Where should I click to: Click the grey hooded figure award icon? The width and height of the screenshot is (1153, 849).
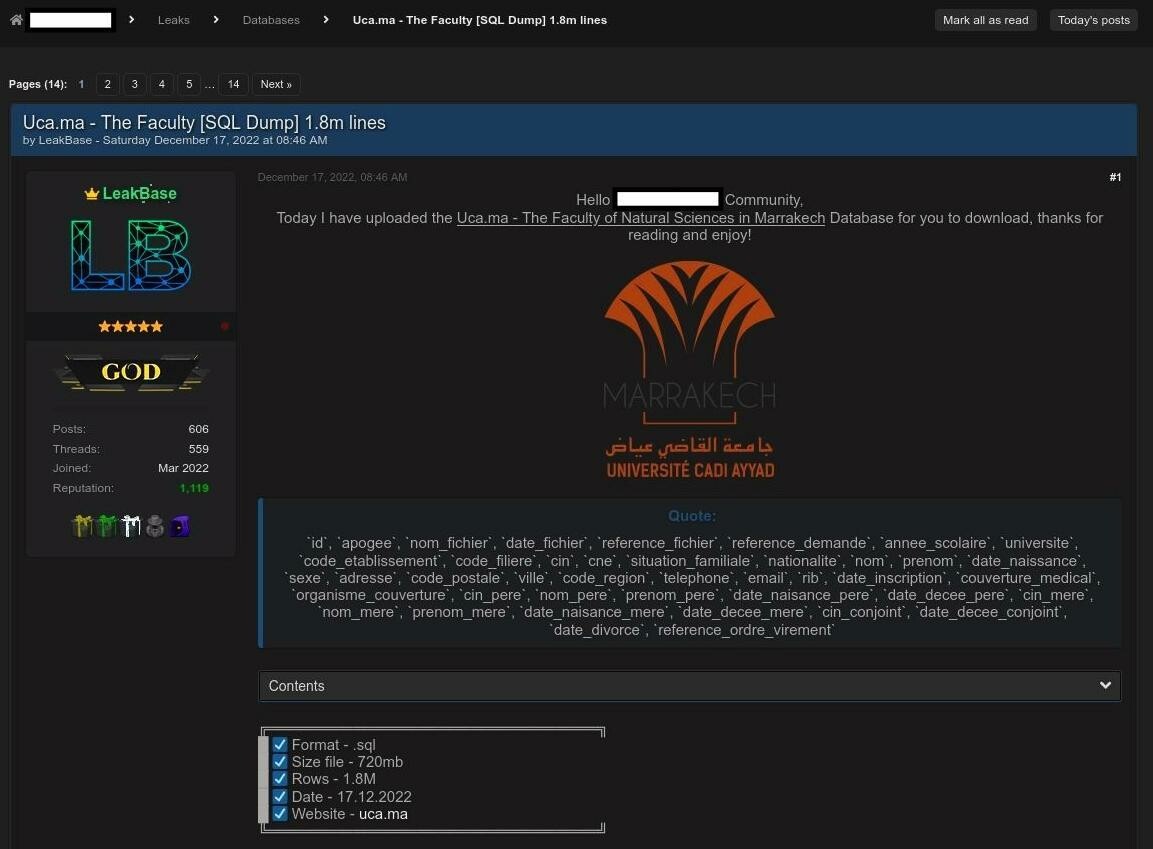(x=154, y=526)
